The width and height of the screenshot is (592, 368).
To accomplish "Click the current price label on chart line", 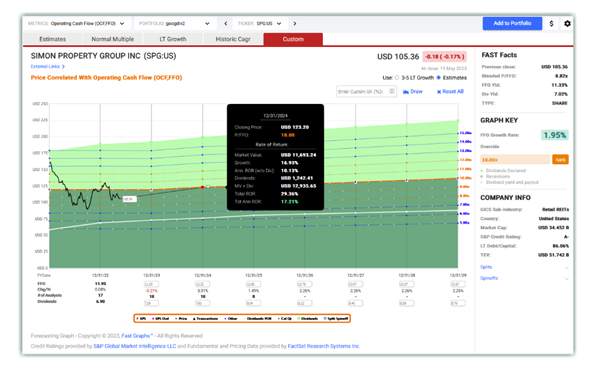I will pyautogui.click(x=130, y=199).
